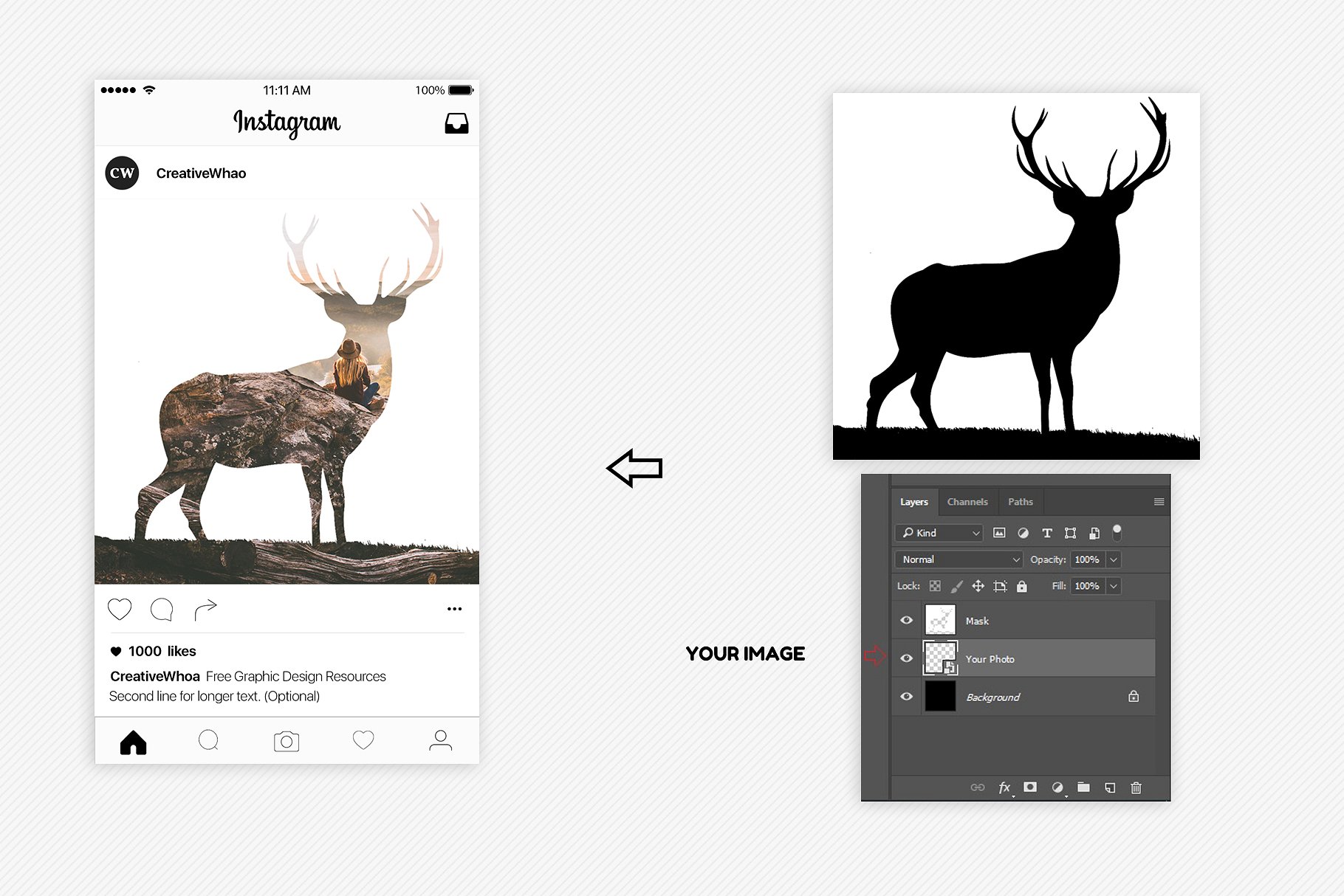Screen dimensions: 1344x896
Task: Toggle the Background layer eye icon
Action: point(906,696)
